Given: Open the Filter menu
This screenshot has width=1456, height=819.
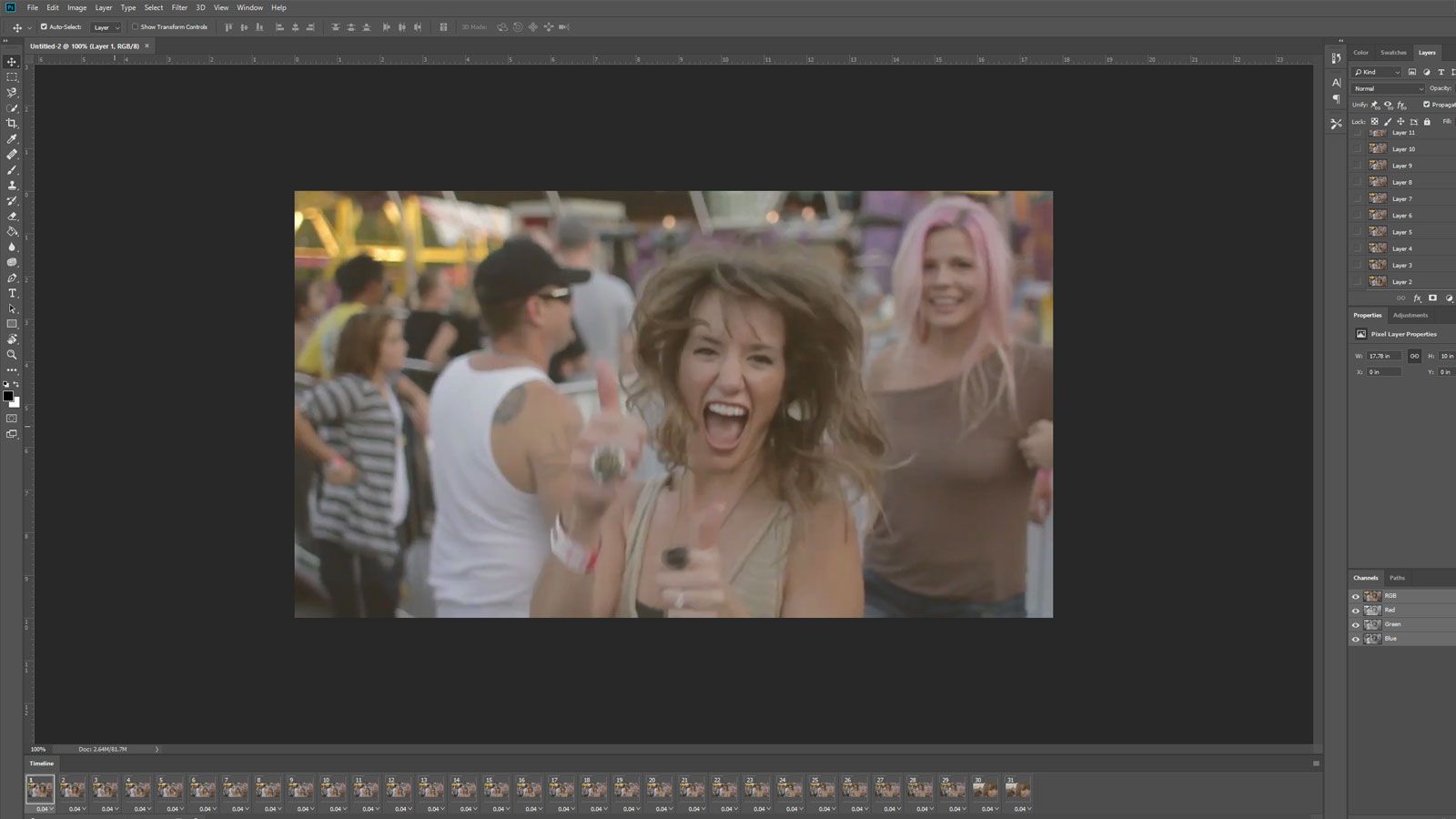Looking at the screenshot, I should pos(179,7).
